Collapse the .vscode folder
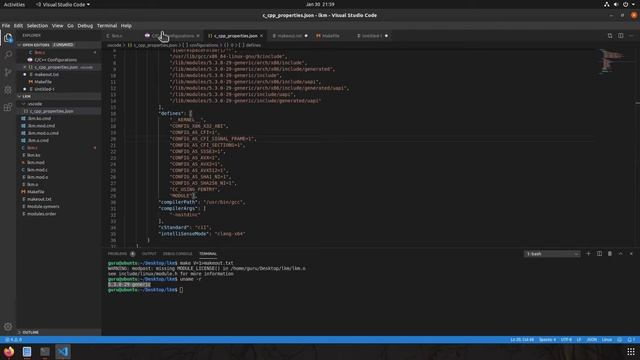Screen dimensions: 640x360 click(x=60, y=104)
